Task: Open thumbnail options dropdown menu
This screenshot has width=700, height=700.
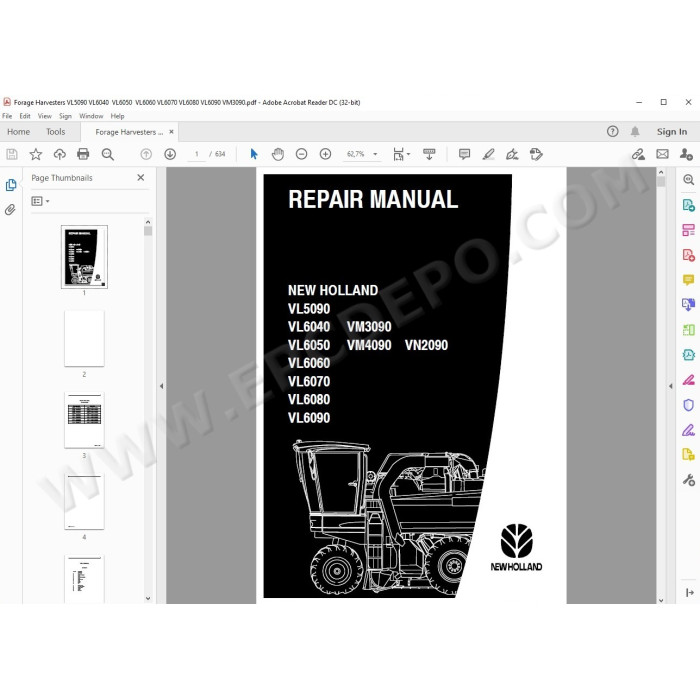Action: tap(40, 201)
